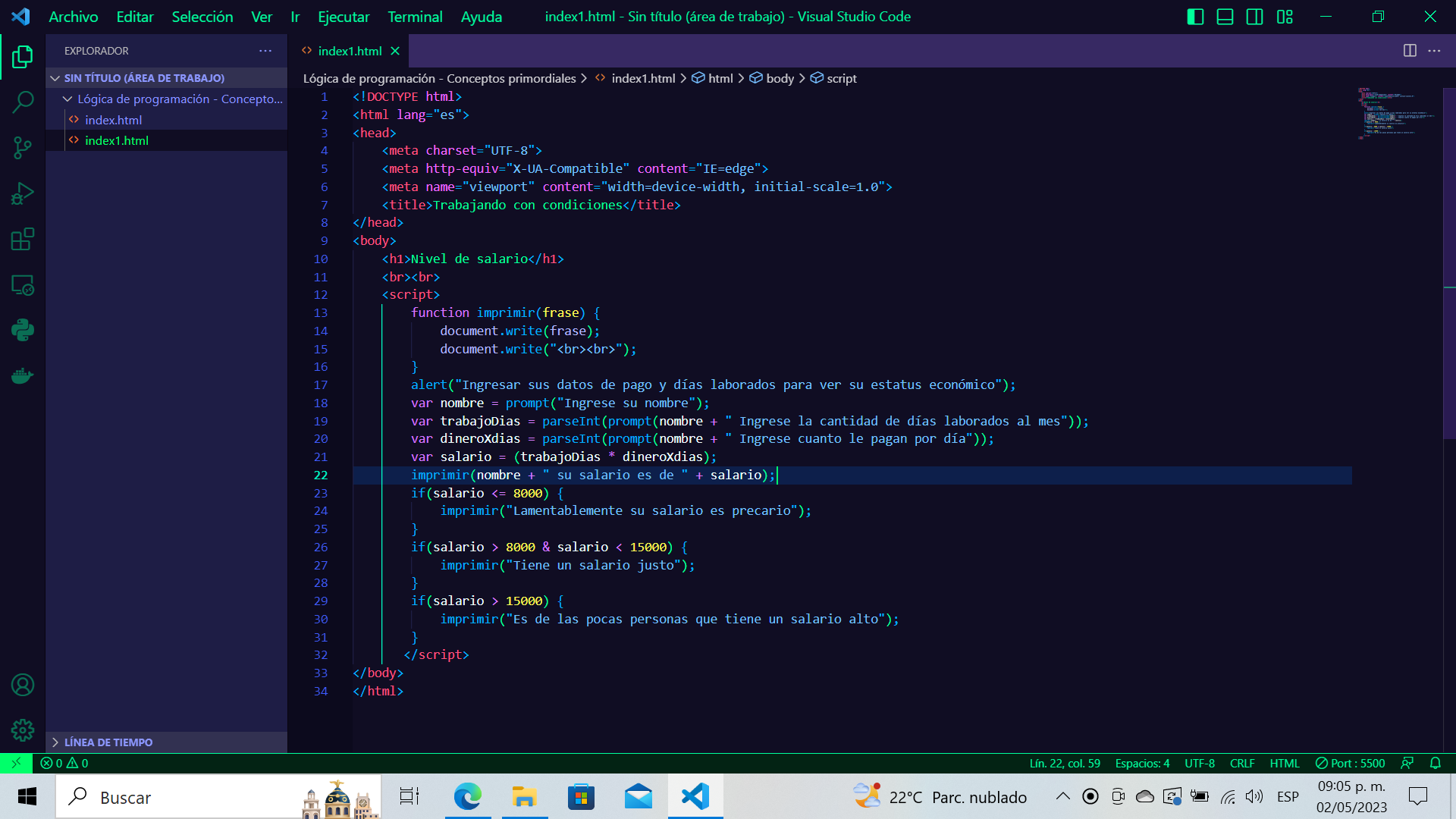Open Remote Explorer icon in activity bar
This screenshot has height=819, width=1456.
(23, 285)
